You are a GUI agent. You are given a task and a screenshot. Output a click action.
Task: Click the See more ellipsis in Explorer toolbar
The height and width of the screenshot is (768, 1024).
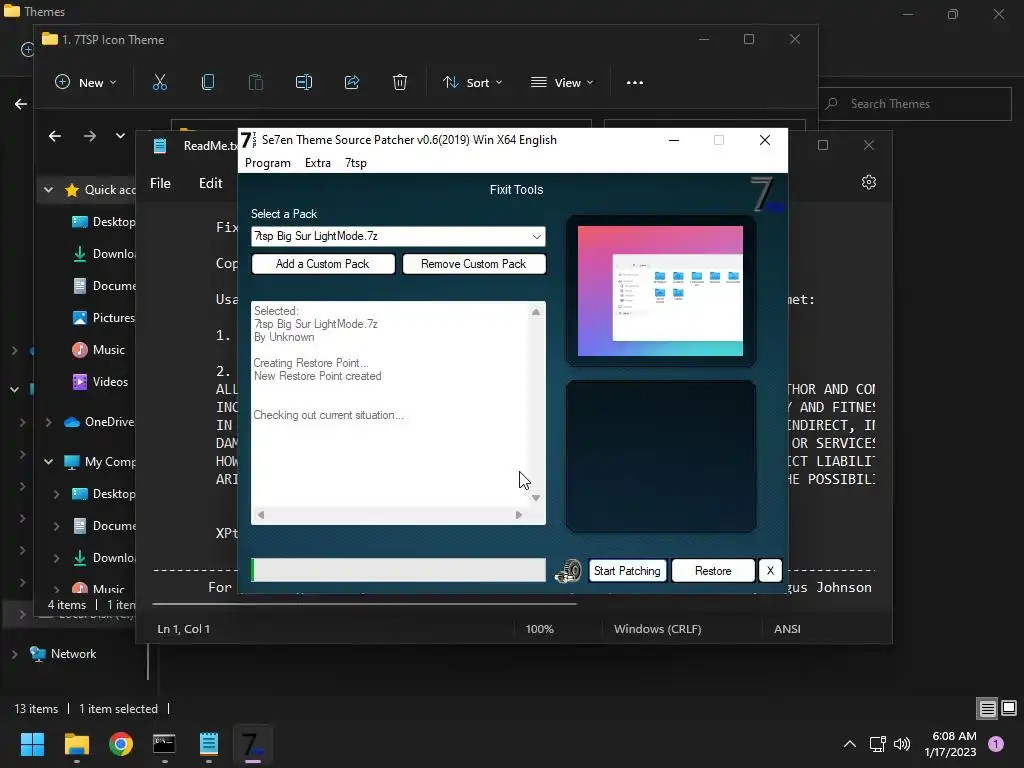635,82
